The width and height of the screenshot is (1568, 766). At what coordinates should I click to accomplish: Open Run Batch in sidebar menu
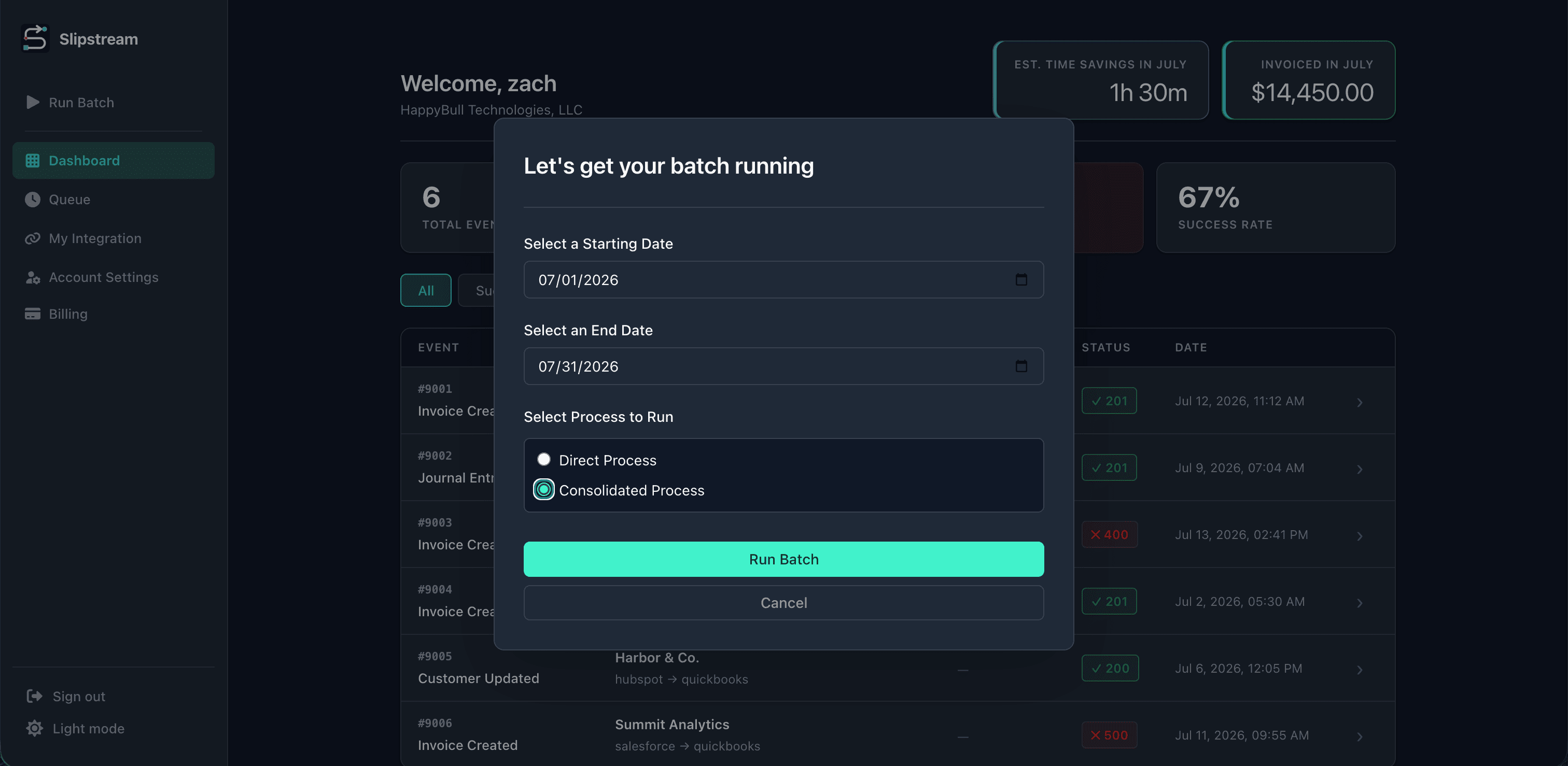(113, 102)
